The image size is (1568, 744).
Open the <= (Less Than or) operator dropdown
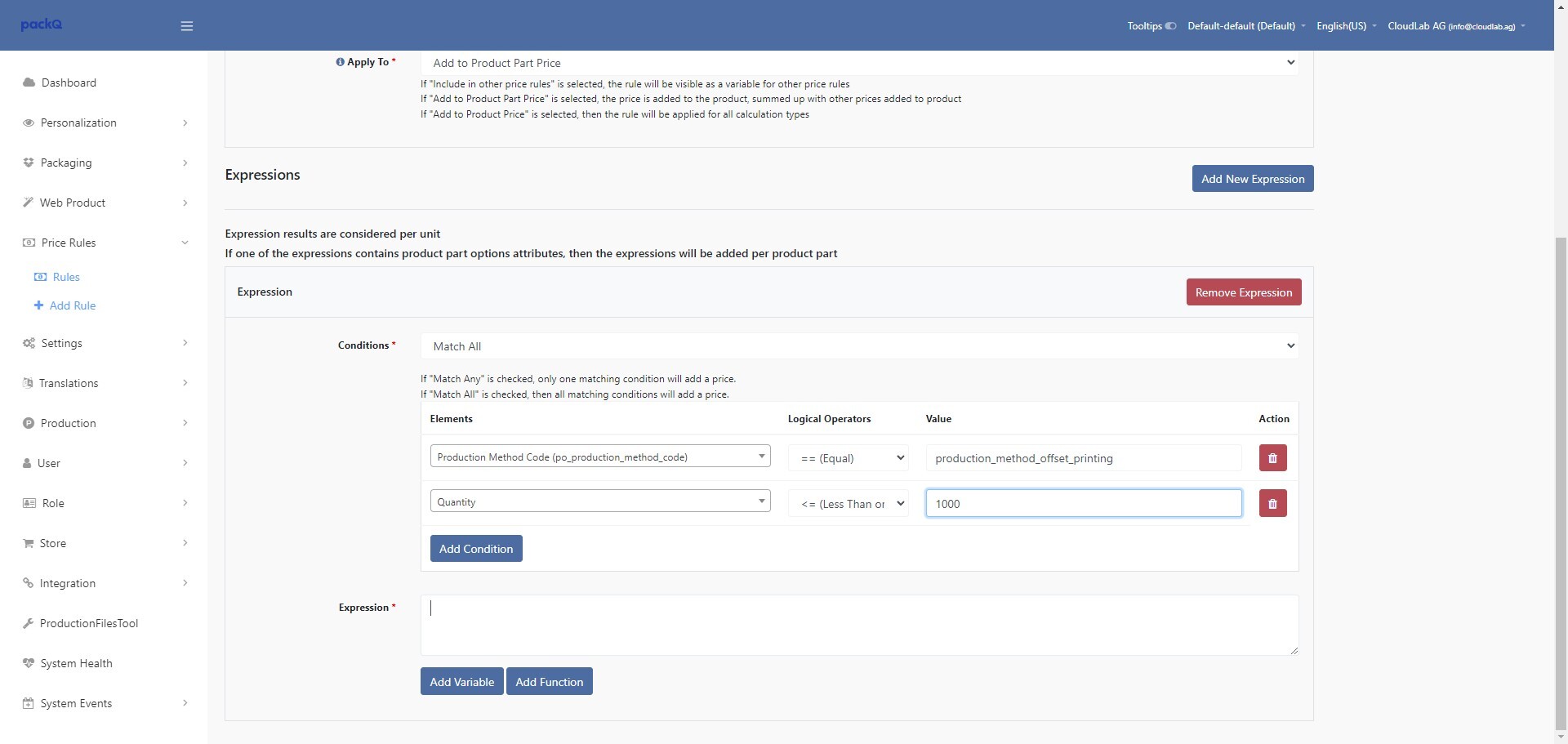coord(849,504)
